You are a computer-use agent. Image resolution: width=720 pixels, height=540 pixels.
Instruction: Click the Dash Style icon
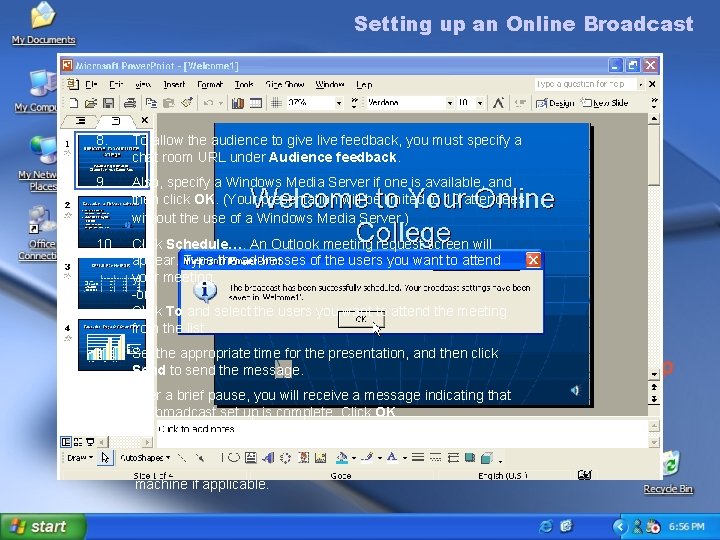coord(435,458)
